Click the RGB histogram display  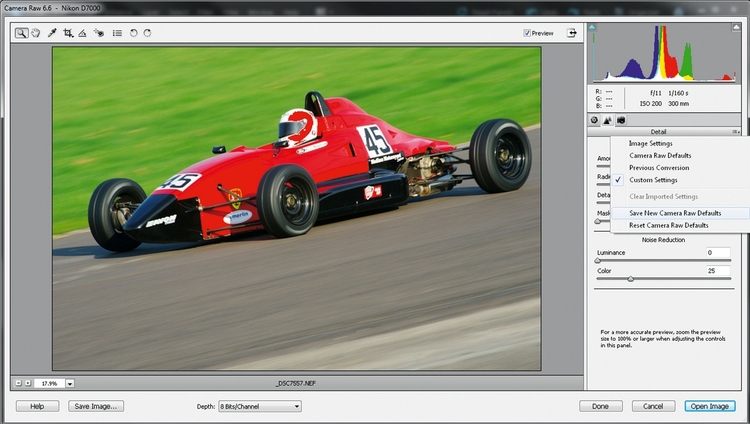(664, 54)
